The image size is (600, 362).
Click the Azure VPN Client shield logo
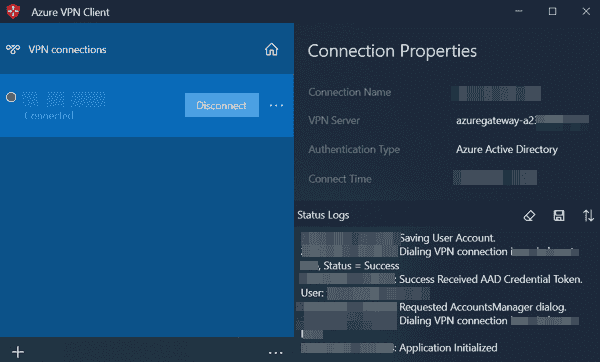[x=13, y=11]
